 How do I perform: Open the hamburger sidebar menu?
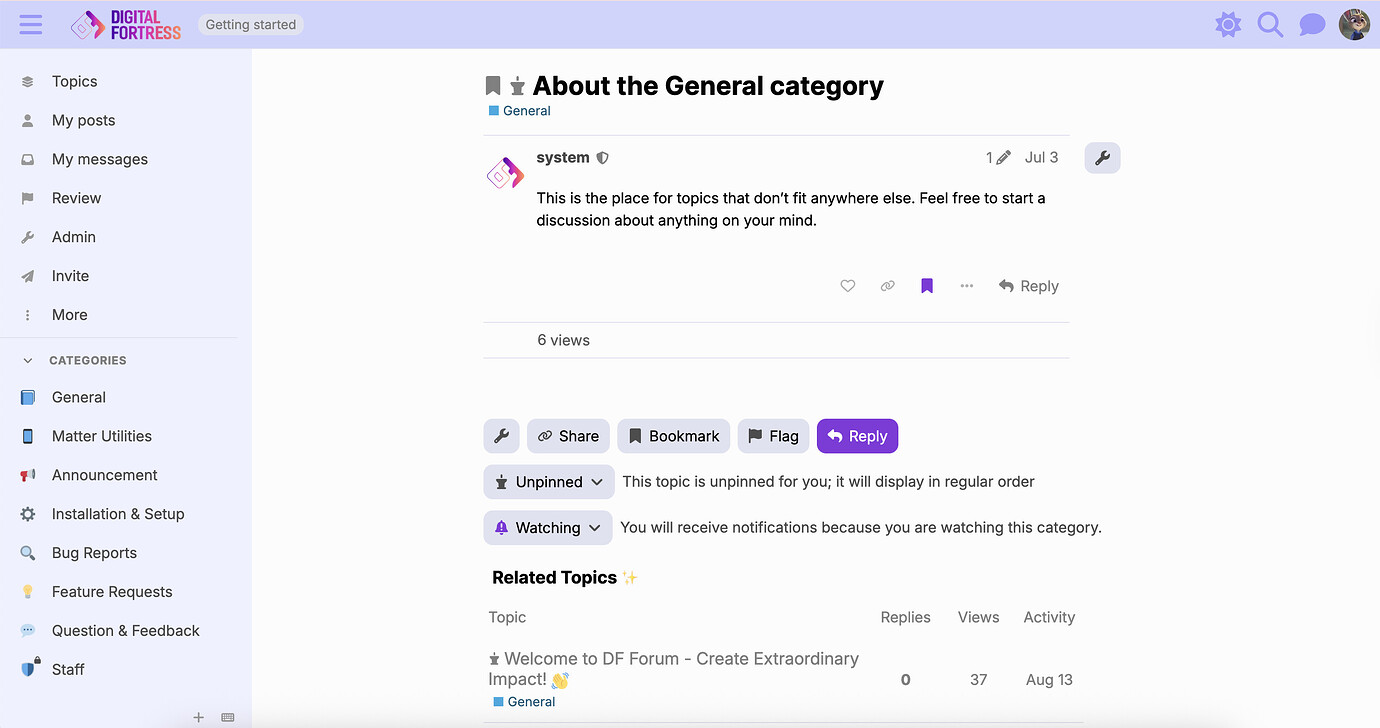pyautogui.click(x=31, y=25)
